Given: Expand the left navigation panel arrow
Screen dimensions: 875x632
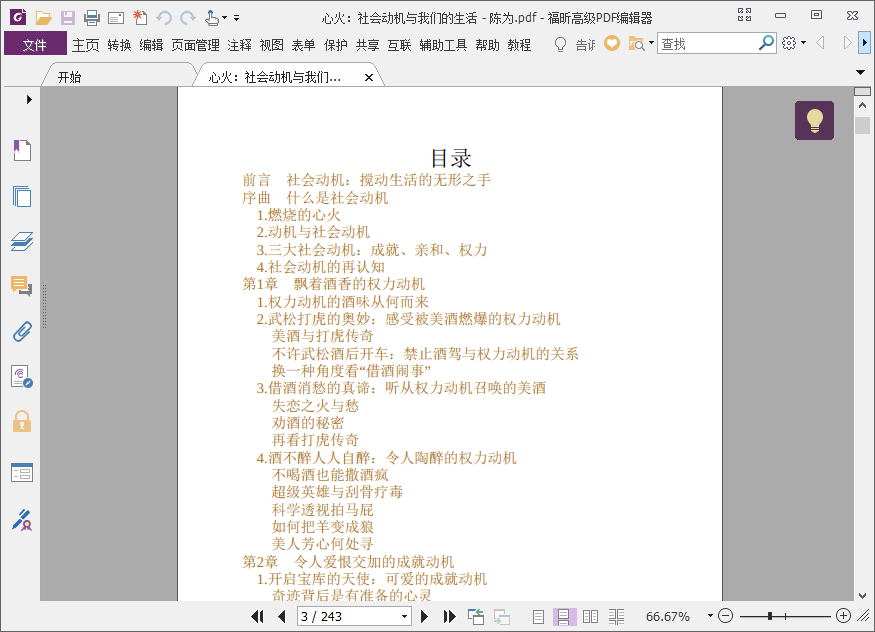Looking at the screenshot, I should coord(29,100).
